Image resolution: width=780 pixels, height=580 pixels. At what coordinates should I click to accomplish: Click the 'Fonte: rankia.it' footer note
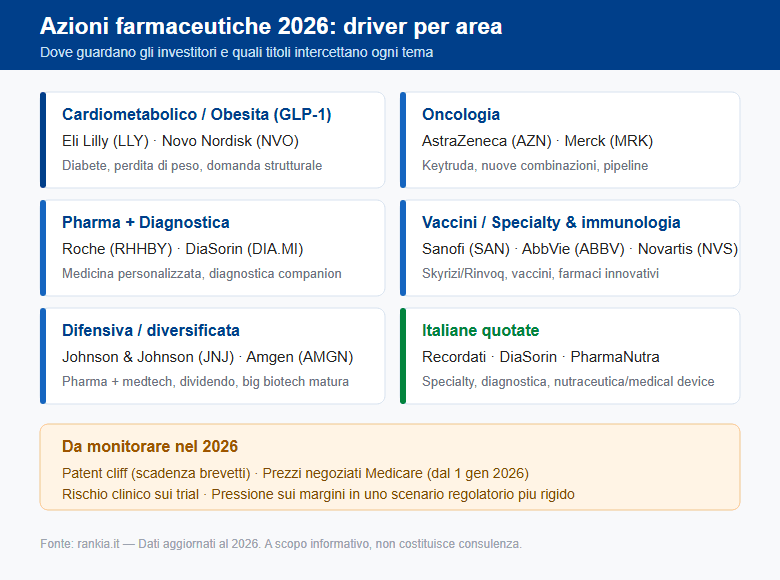coord(281,544)
